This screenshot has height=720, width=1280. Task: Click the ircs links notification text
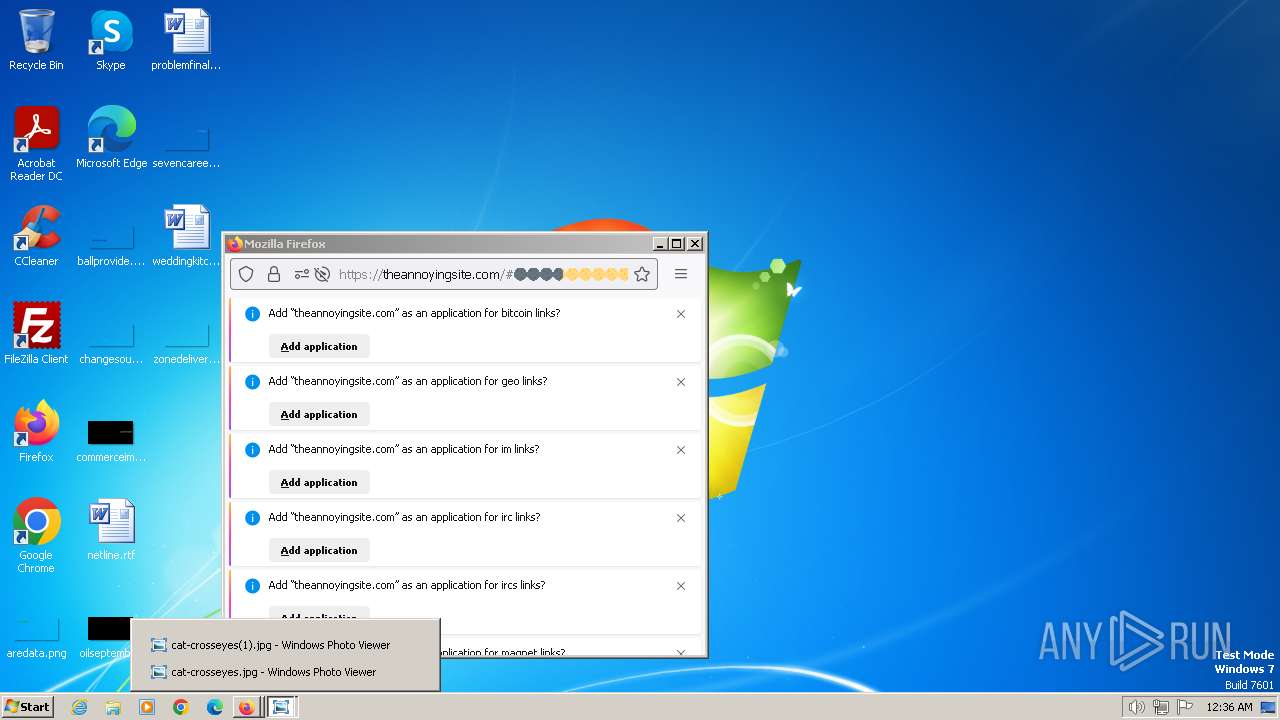pos(407,585)
